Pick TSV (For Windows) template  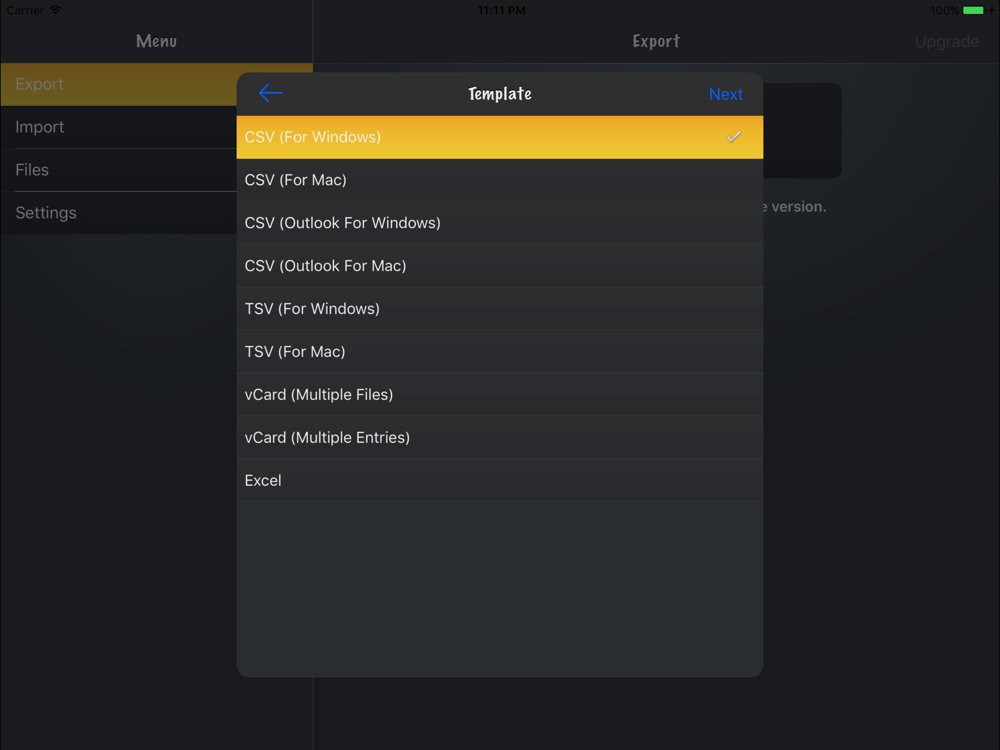(x=499, y=309)
